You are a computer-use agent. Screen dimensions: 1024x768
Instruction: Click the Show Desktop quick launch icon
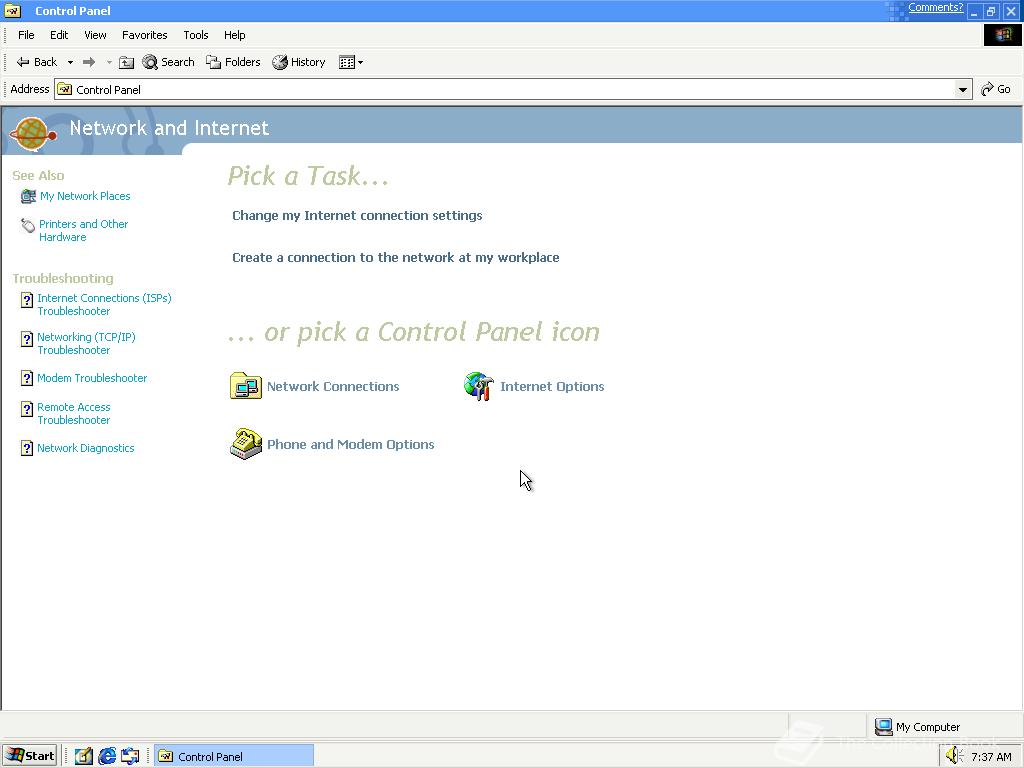coord(84,756)
